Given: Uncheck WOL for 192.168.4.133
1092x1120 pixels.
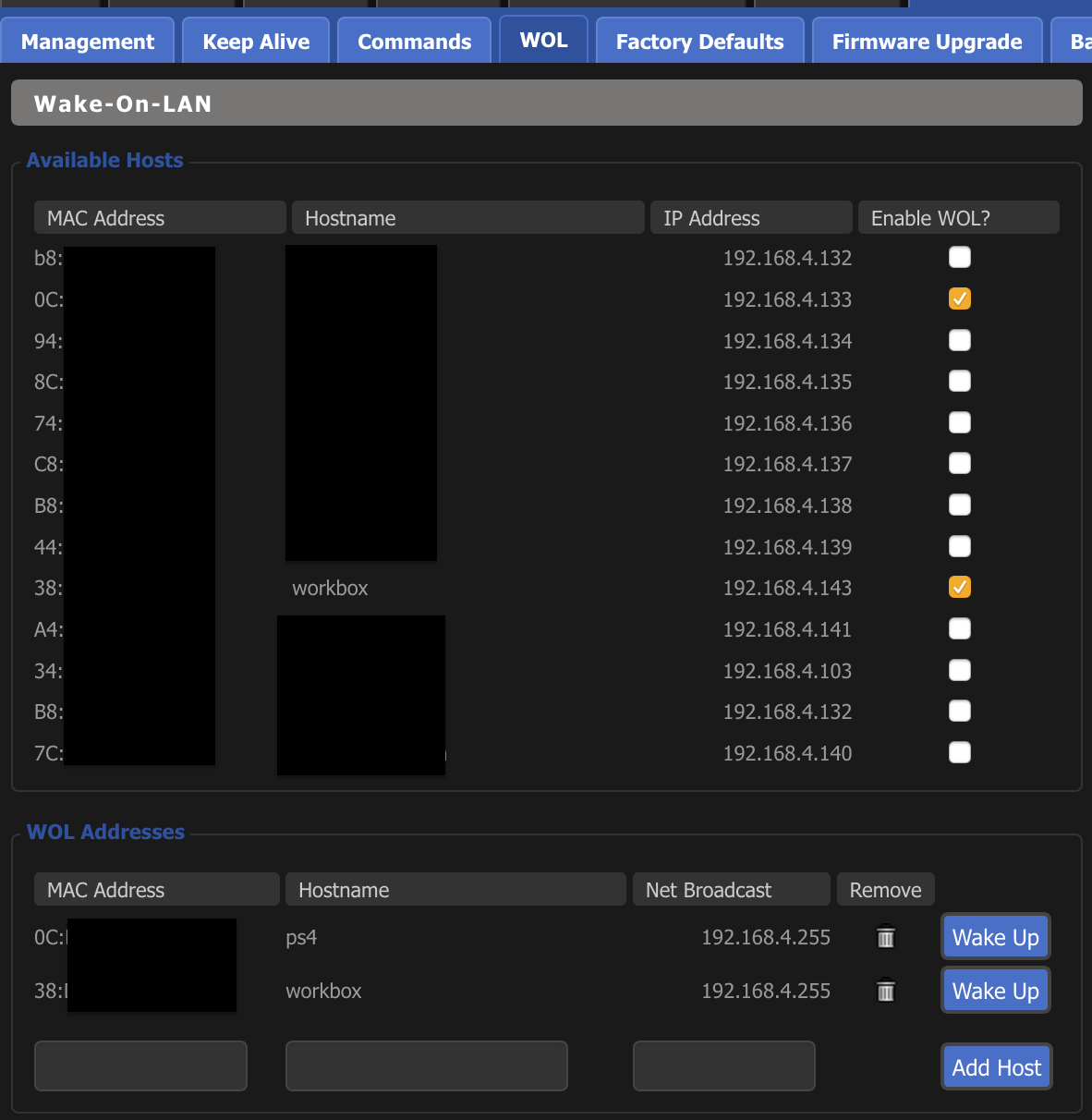Looking at the screenshot, I should tap(960, 299).
